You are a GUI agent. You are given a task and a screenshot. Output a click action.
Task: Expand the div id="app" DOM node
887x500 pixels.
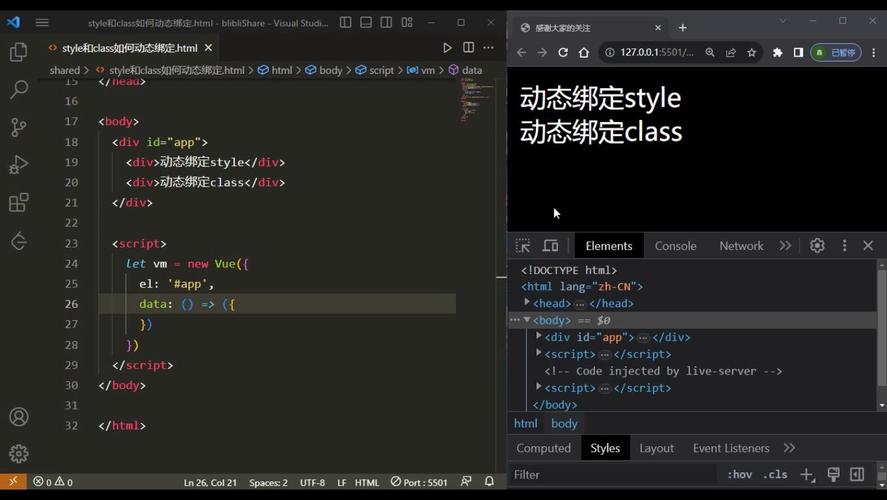point(539,336)
